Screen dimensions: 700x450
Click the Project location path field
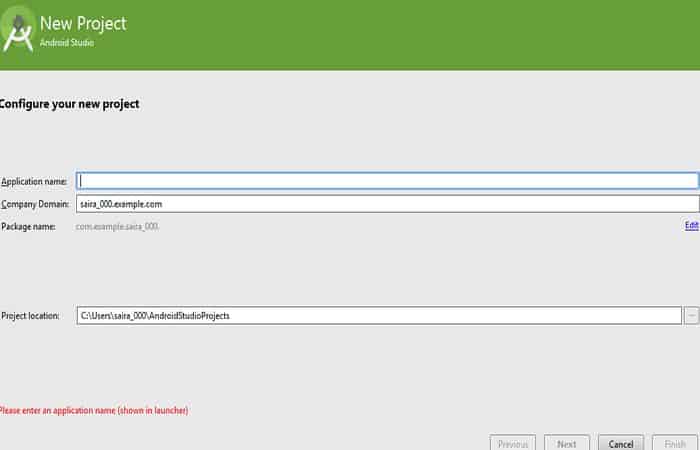tap(379, 316)
